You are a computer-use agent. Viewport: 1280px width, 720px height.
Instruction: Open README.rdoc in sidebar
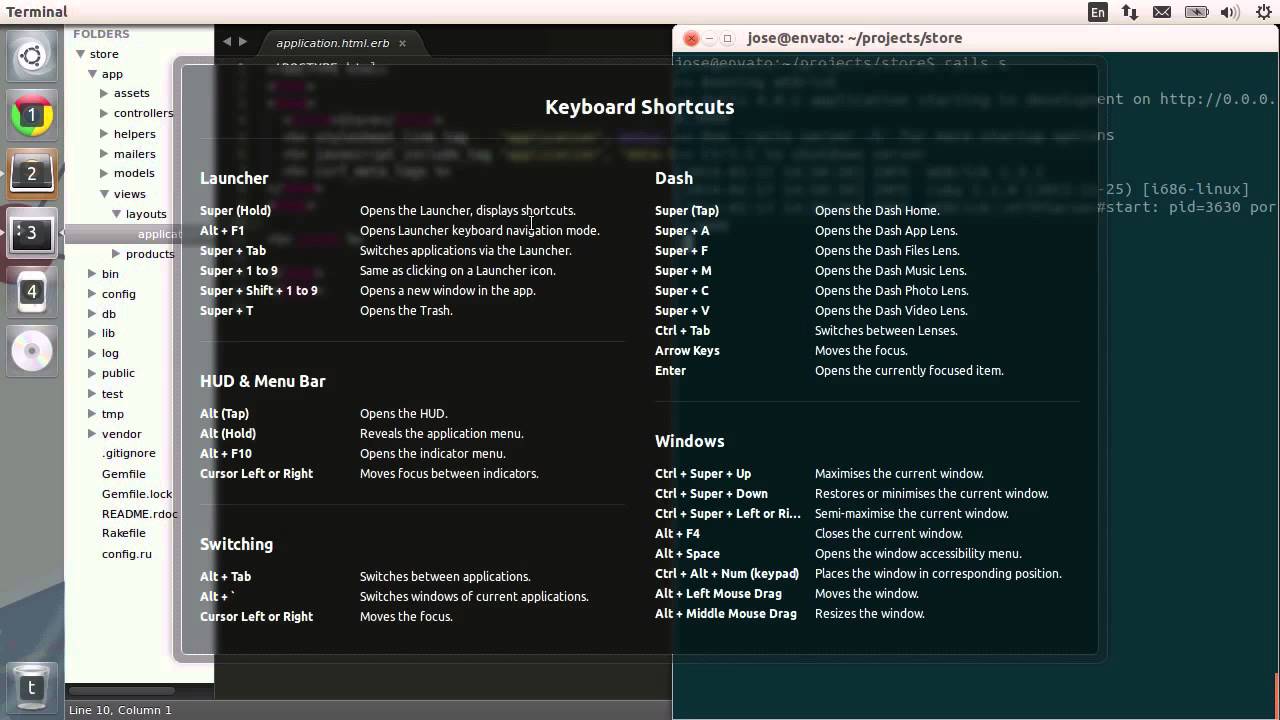pyautogui.click(x=139, y=514)
